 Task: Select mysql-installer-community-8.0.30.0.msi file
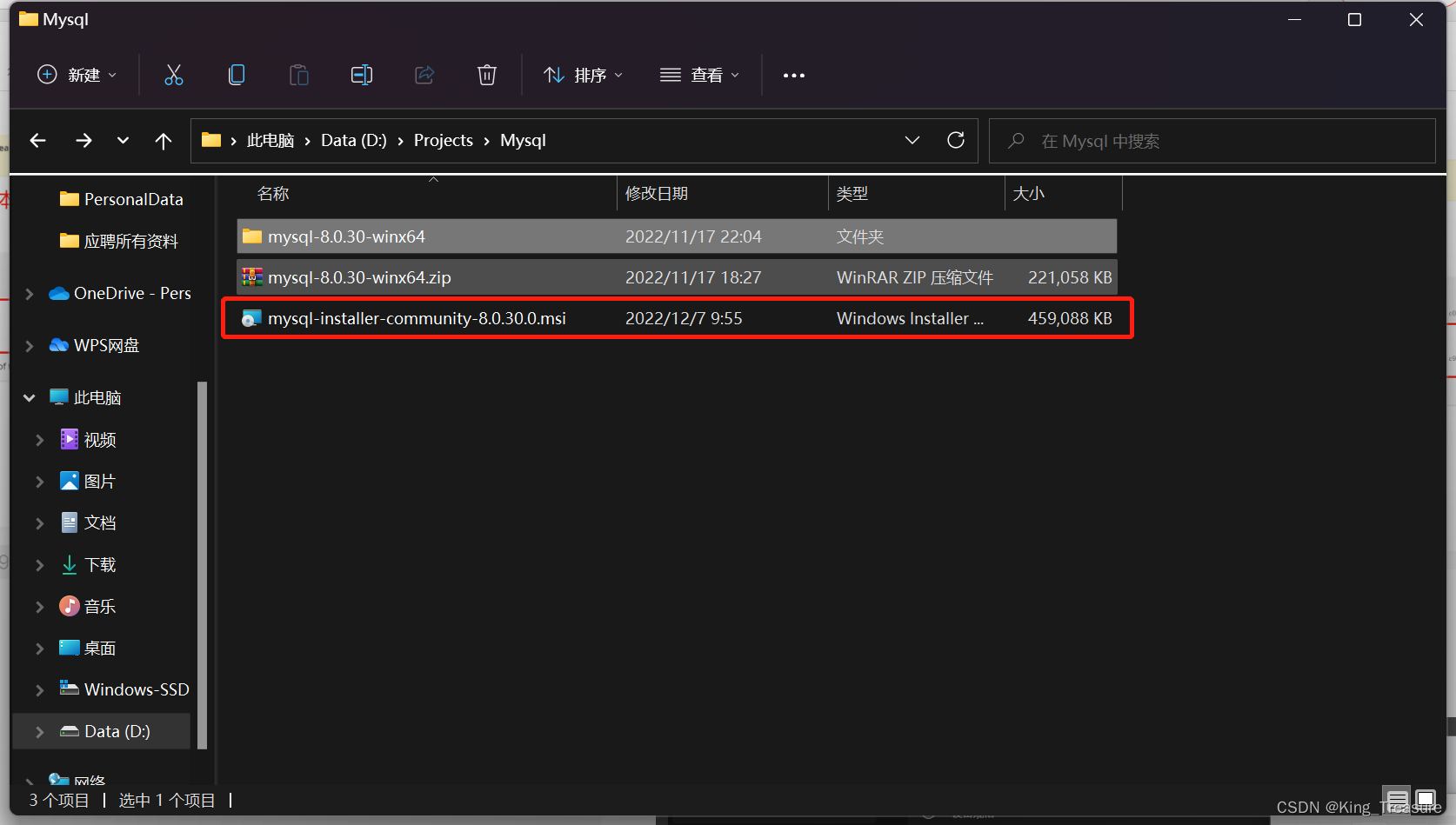pos(677,318)
